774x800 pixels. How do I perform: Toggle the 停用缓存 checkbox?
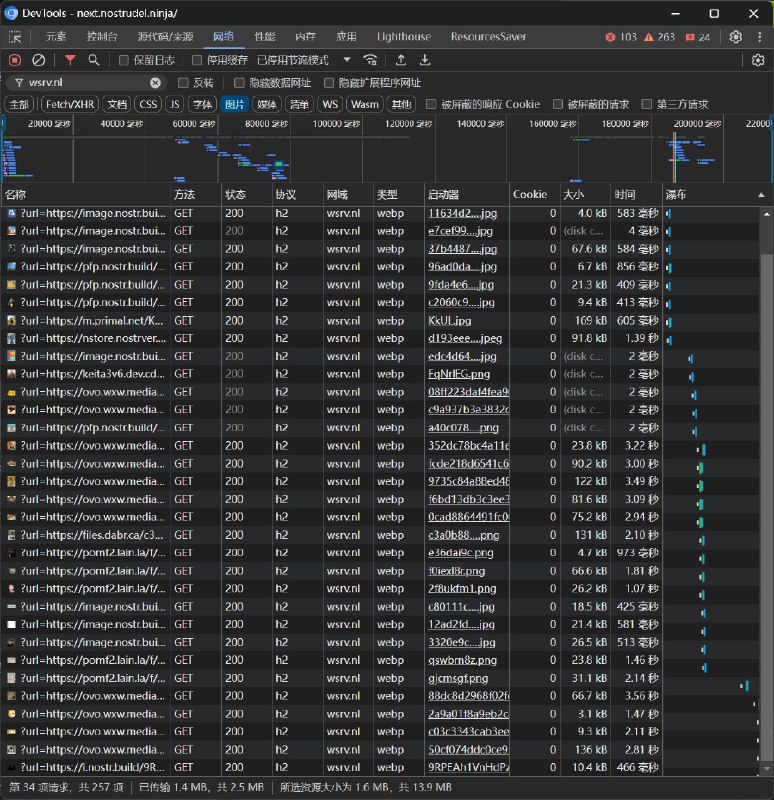tap(197, 60)
